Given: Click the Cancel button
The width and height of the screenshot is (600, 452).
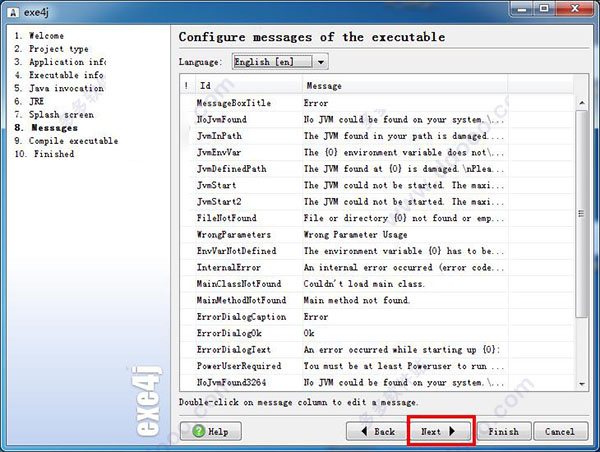Looking at the screenshot, I should click(x=560, y=431).
